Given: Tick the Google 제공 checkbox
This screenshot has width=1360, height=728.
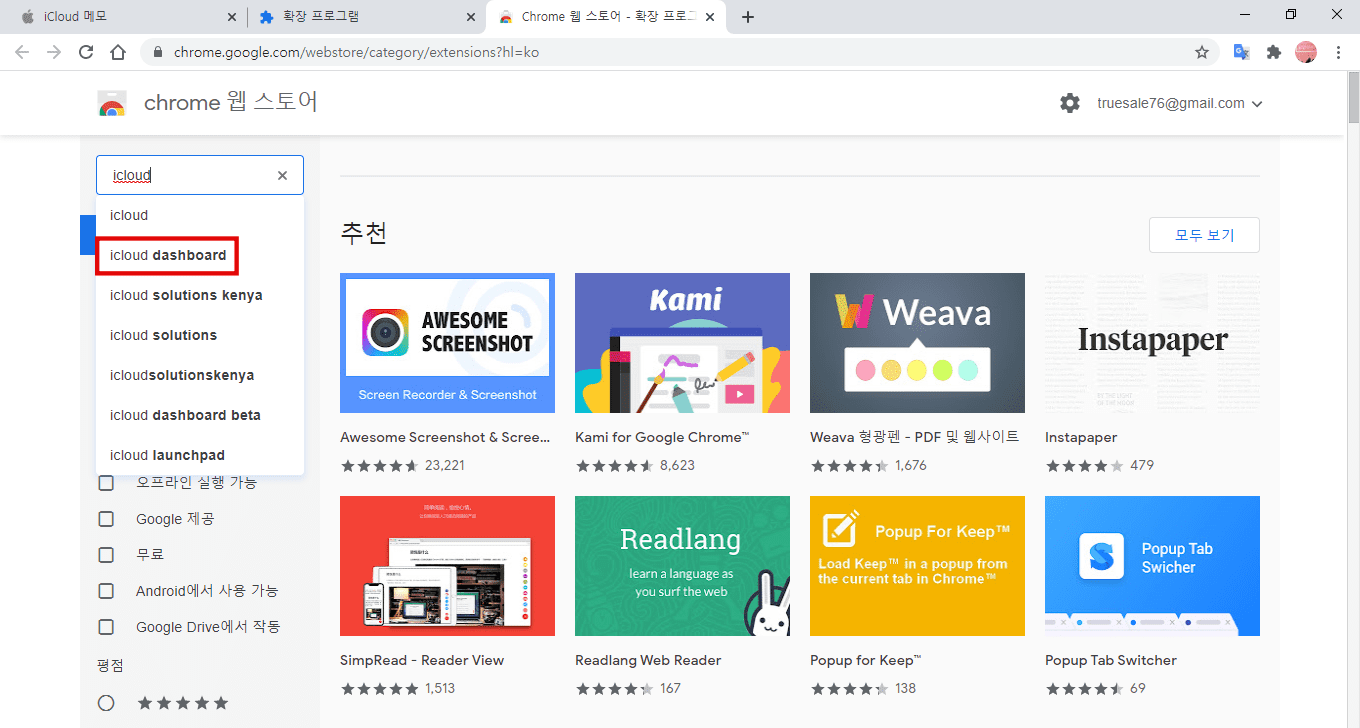Looking at the screenshot, I should 106,519.
